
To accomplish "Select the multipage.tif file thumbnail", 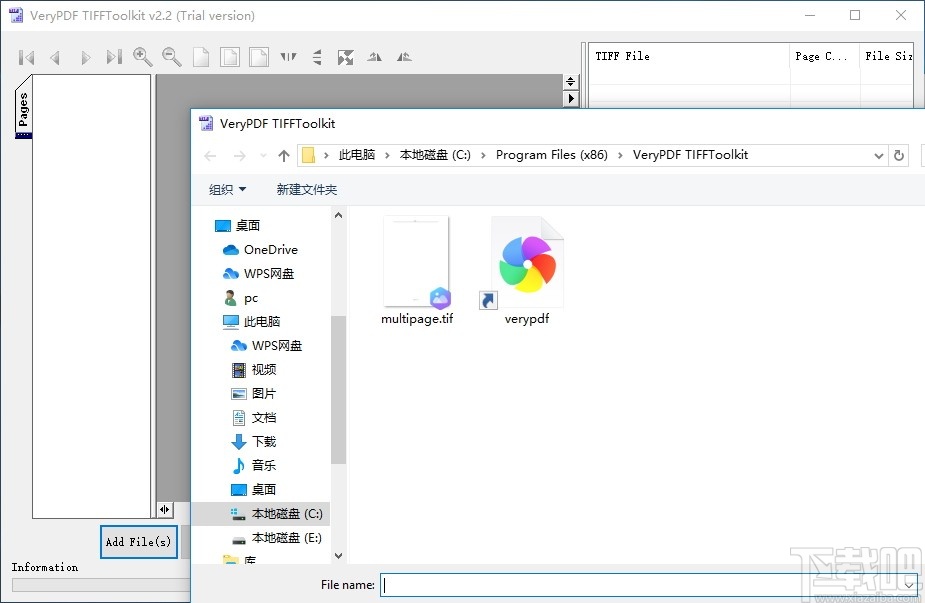I will click(416, 262).
